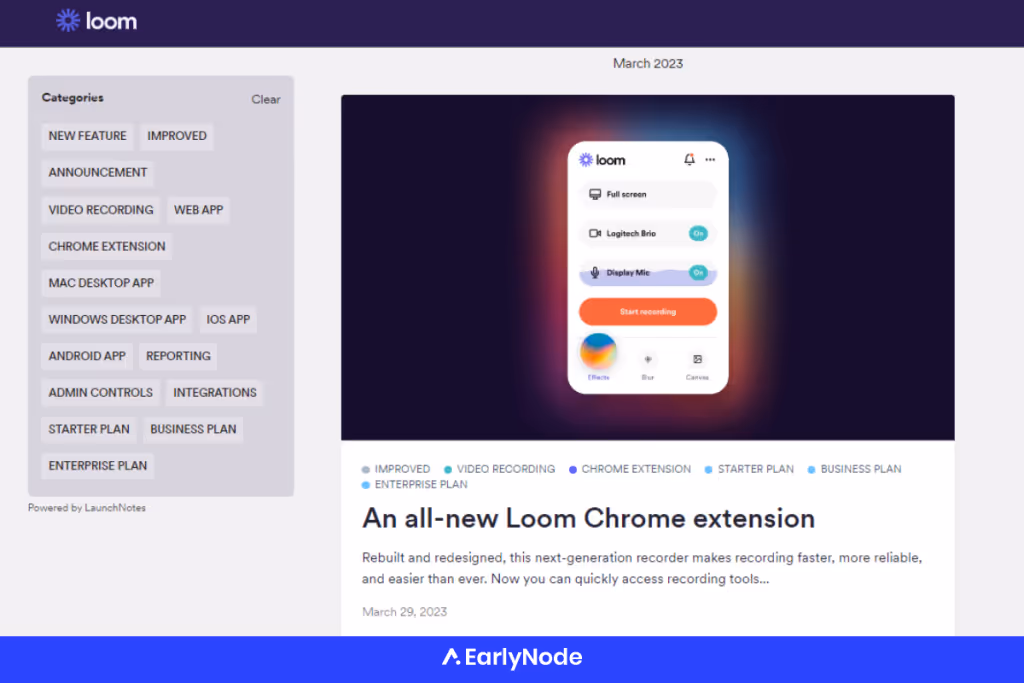Select WINDOWS DESKTOP APP category
The height and width of the screenshot is (683, 1024).
click(117, 319)
